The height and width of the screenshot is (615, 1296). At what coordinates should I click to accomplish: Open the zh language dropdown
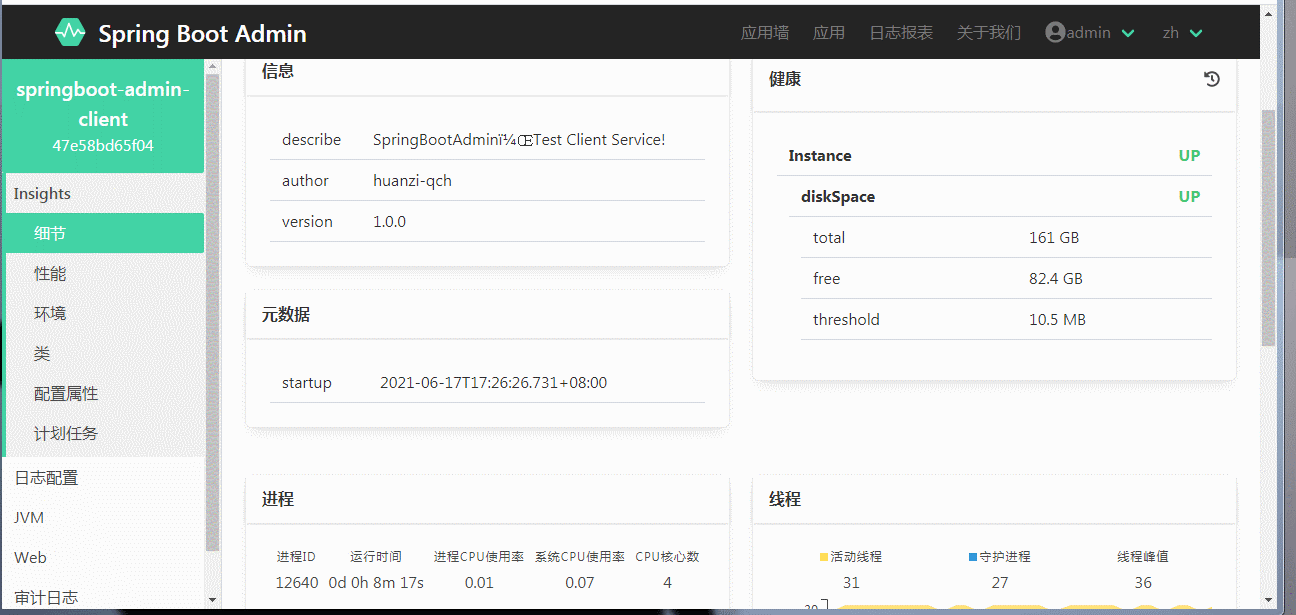[1182, 33]
